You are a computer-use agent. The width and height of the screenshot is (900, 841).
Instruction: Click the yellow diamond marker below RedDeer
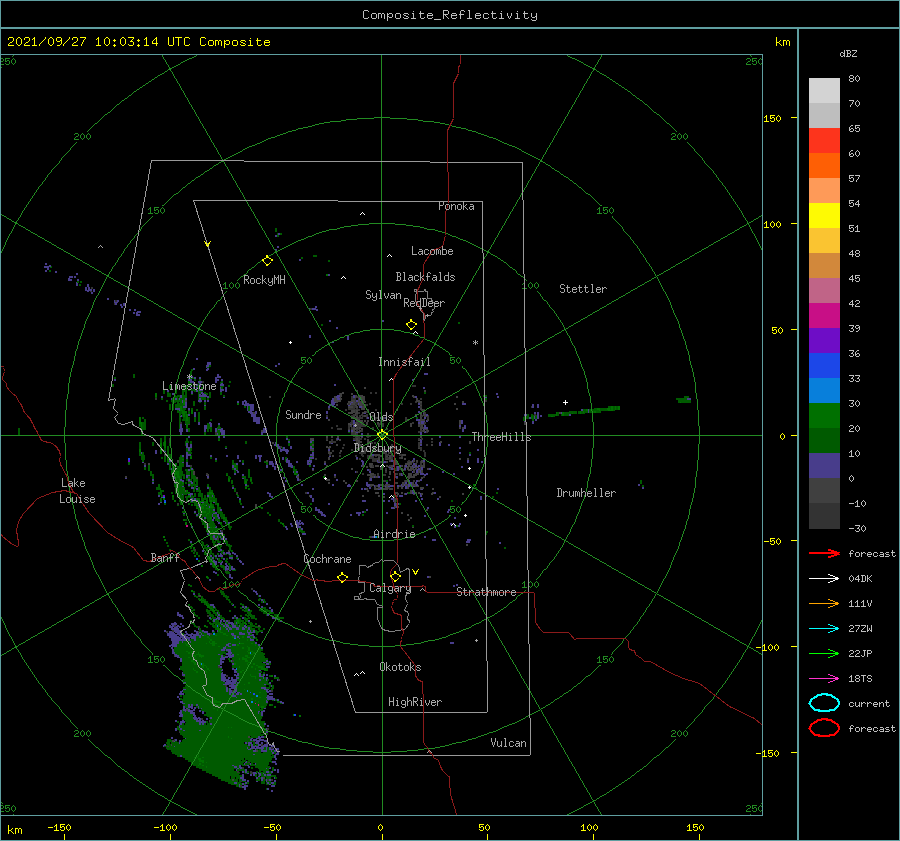411,325
